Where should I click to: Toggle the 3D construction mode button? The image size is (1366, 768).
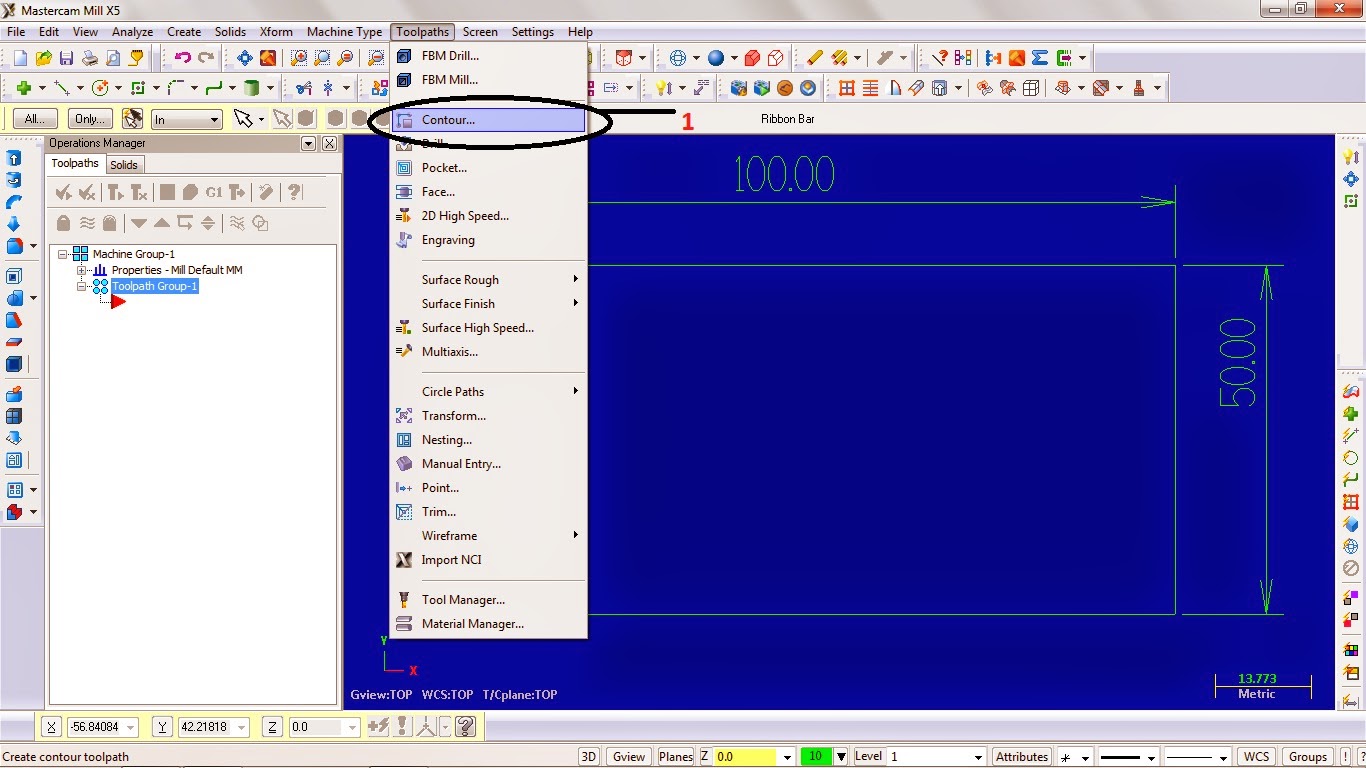[x=589, y=757]
